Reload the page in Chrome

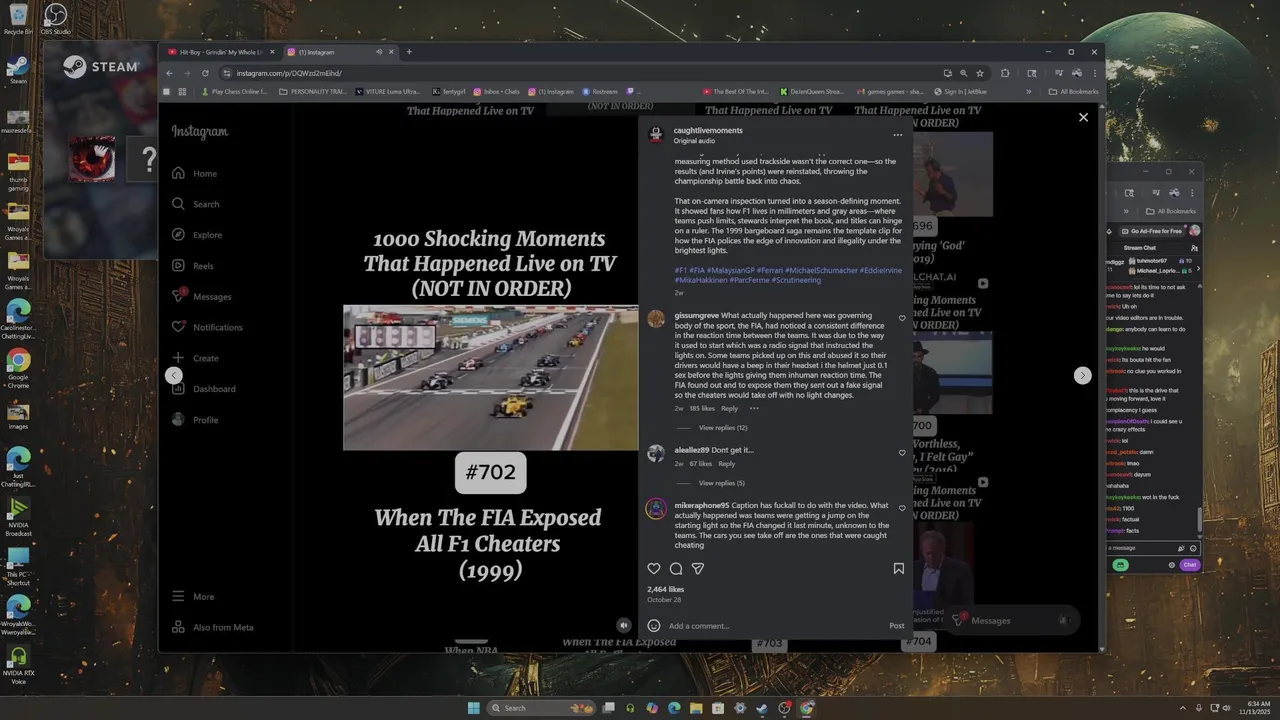[x=205, y=73]
